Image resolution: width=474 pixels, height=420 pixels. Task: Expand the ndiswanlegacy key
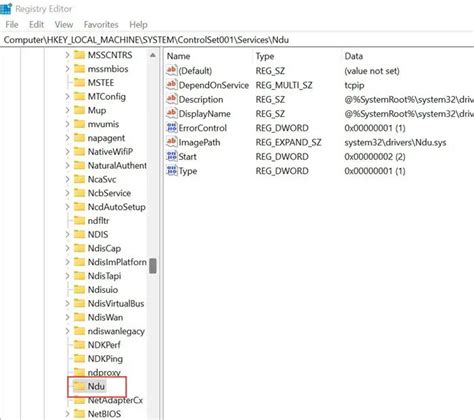pos(67,331)
